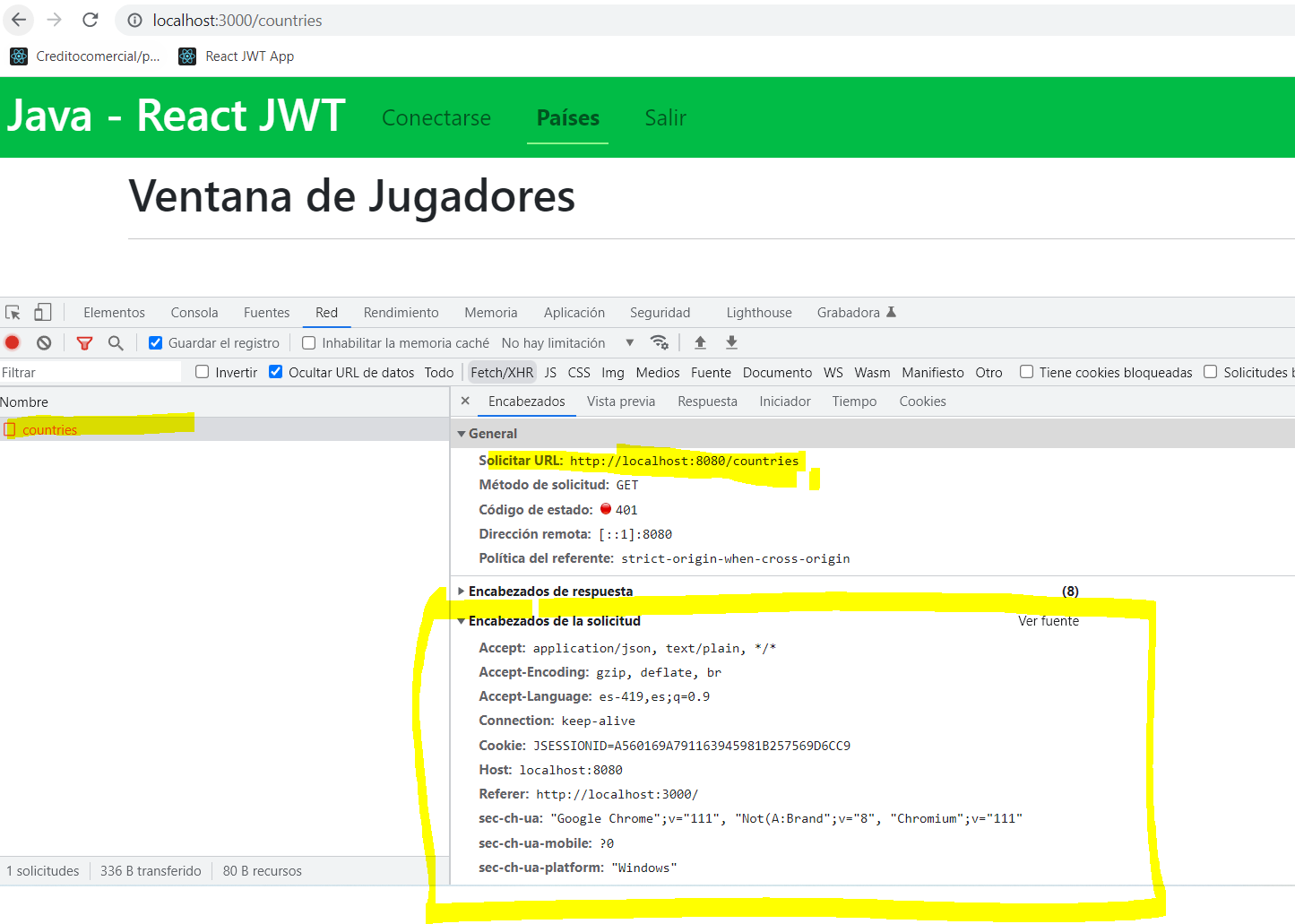This screenshot has width=1295, height=924.
Task: Export HAR file using download icon
Action: coord(731,342)
